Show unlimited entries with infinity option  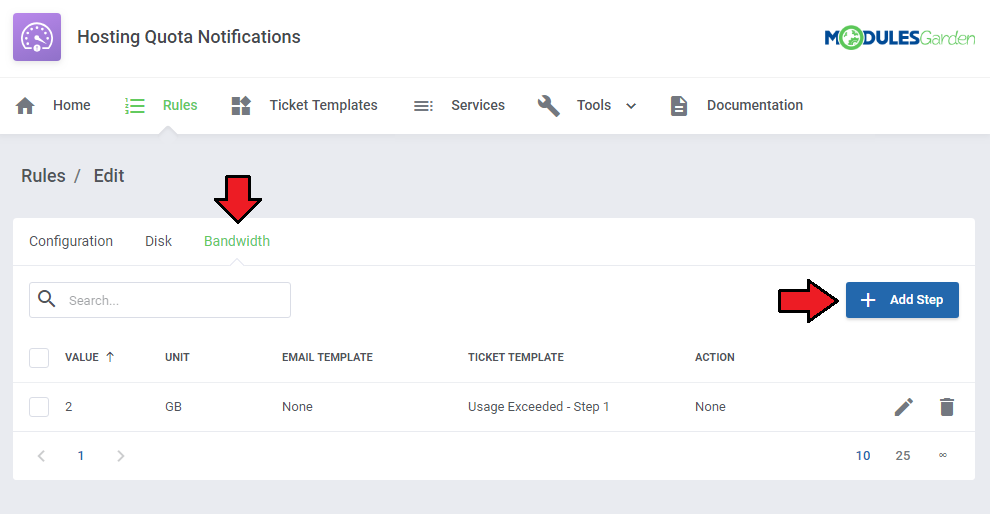(943, 455)
